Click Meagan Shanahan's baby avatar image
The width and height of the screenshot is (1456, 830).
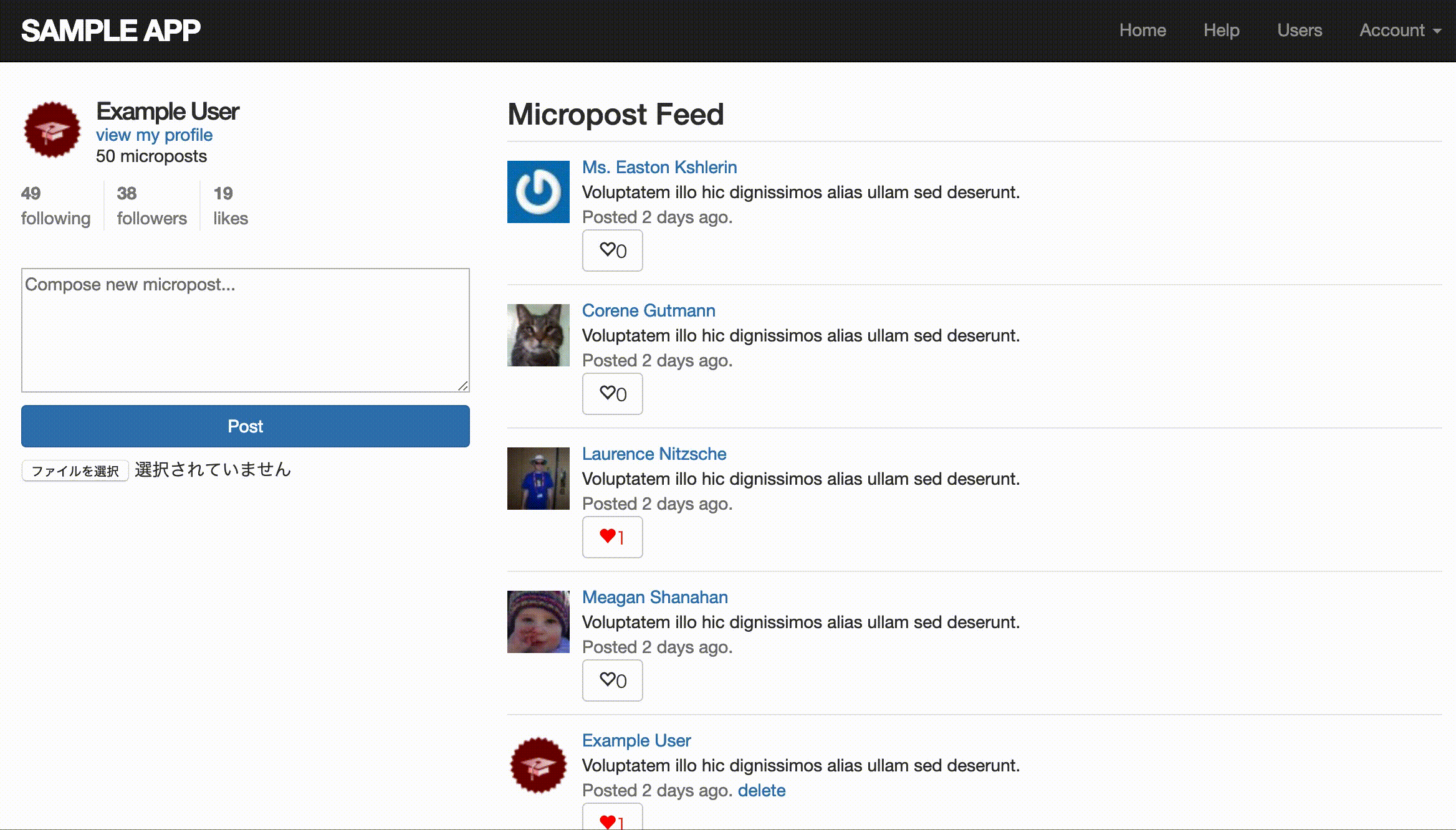(x=538, y=622)
